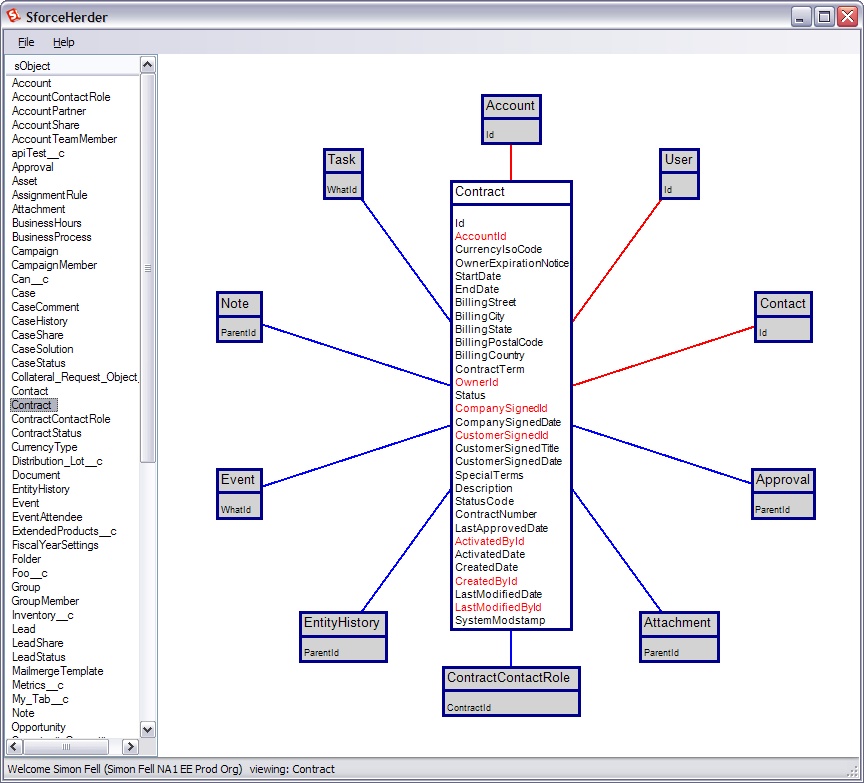The image size is (864, 783).
Task: Select the highlighted Contract list entry
Action: click(34, 405)
